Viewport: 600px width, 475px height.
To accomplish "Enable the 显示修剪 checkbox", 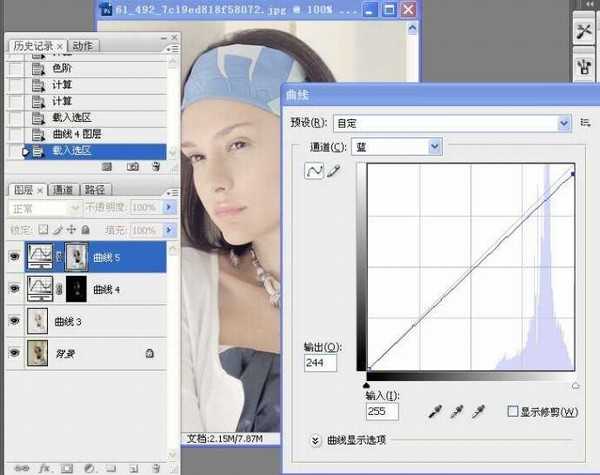I will point(512,411).
